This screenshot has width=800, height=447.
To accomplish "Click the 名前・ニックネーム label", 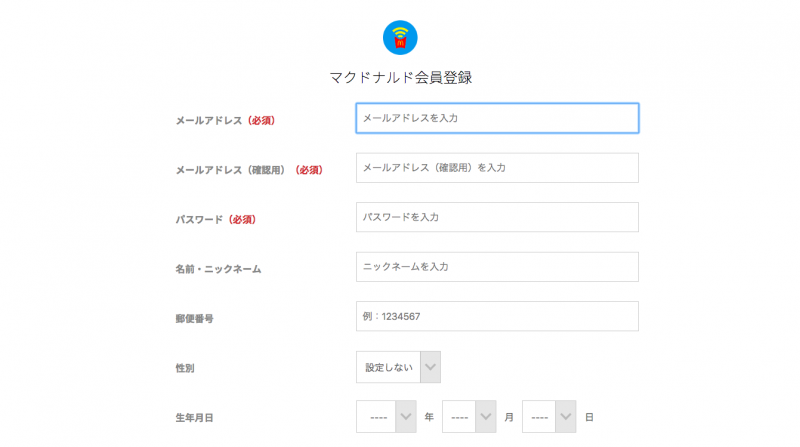I will click(x=218, y=269).
